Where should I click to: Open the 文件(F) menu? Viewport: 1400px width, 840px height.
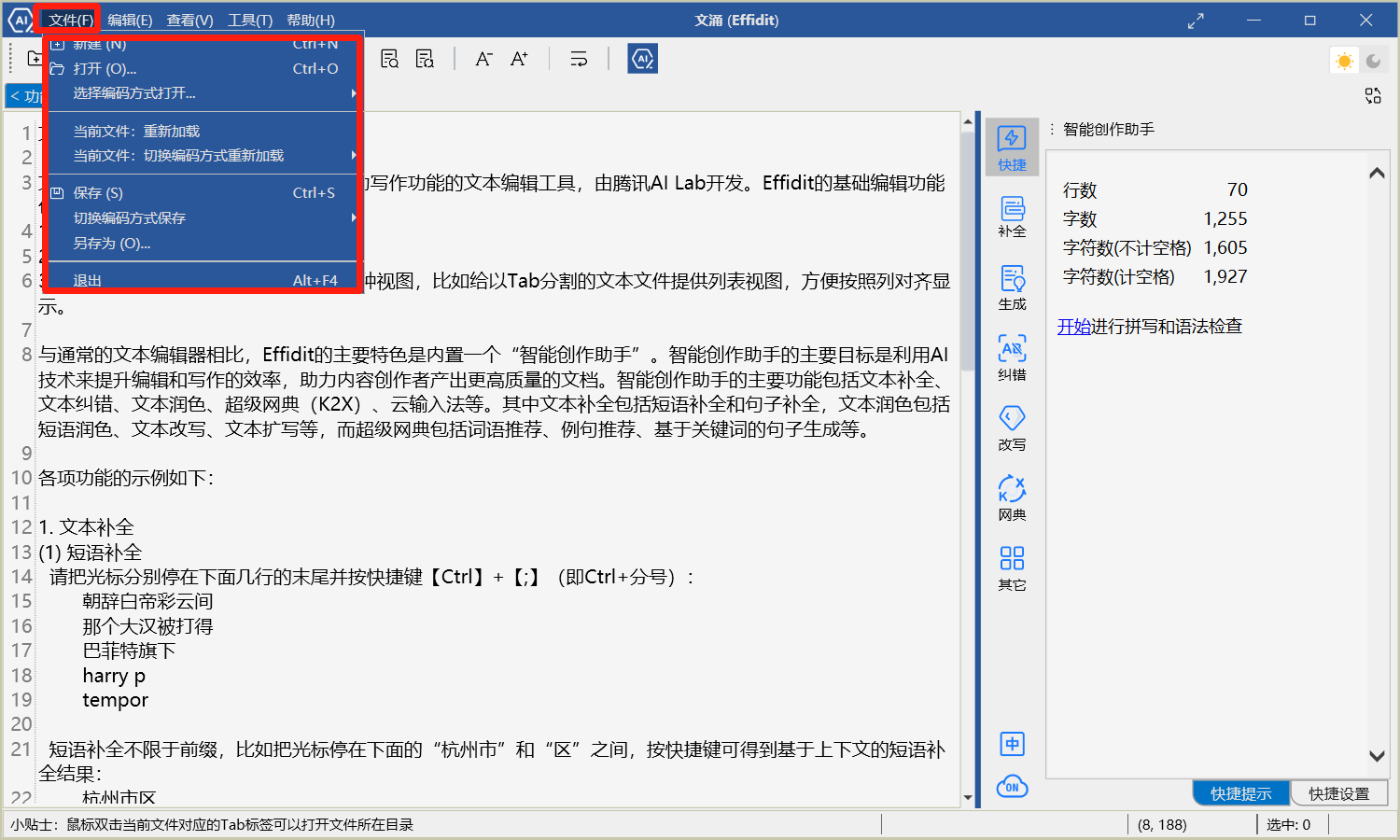[71, 20]
